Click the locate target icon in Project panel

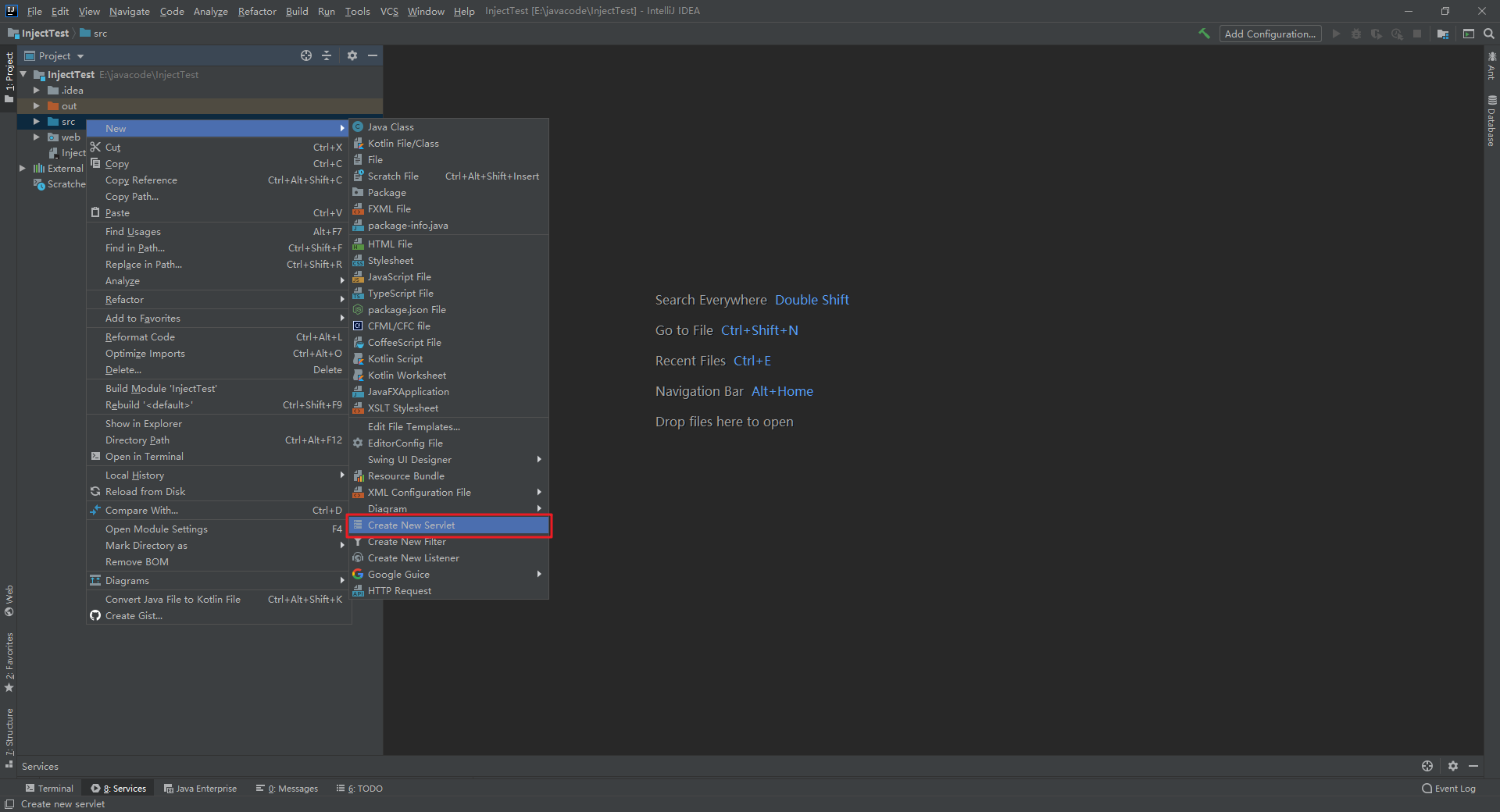coord(306,55)
